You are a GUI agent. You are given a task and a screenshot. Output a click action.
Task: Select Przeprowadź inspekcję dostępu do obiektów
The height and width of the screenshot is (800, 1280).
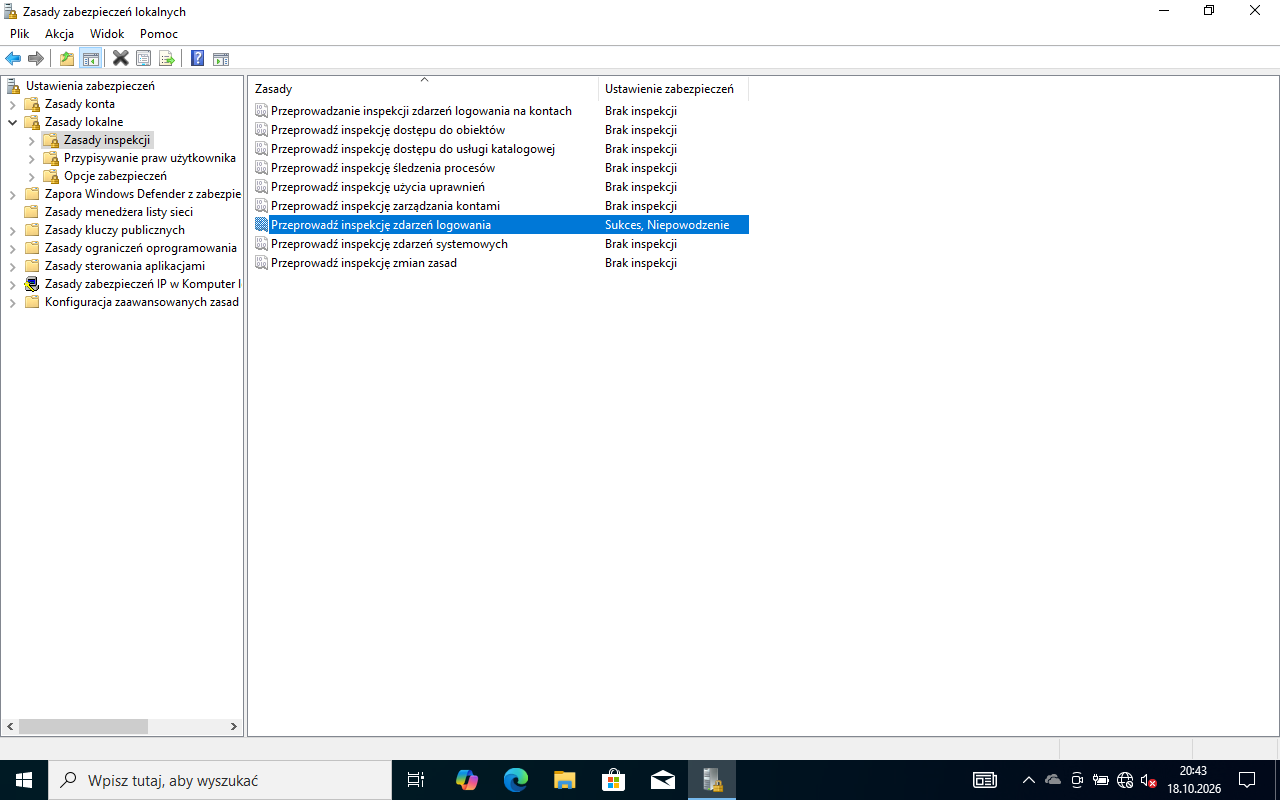pyautogui.click(x=388, y=130)
